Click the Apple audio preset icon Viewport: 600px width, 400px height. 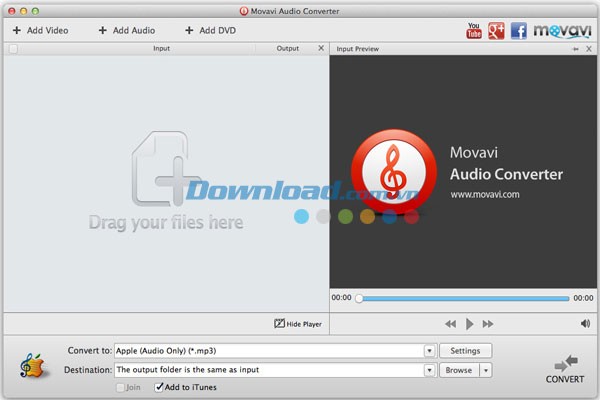(x=34, y=366)
